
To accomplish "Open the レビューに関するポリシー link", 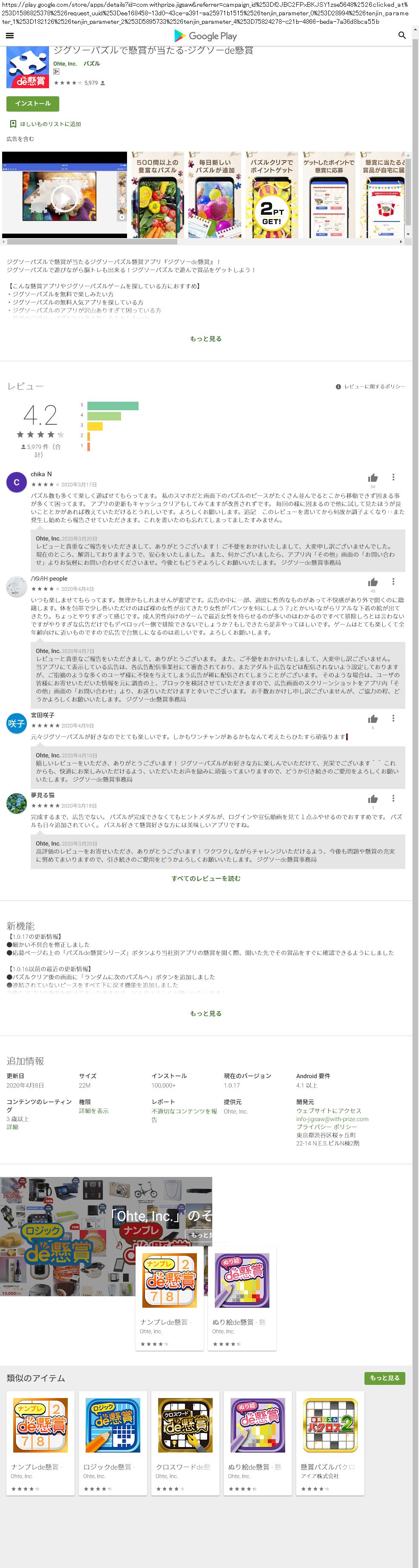I will [370, 386].
